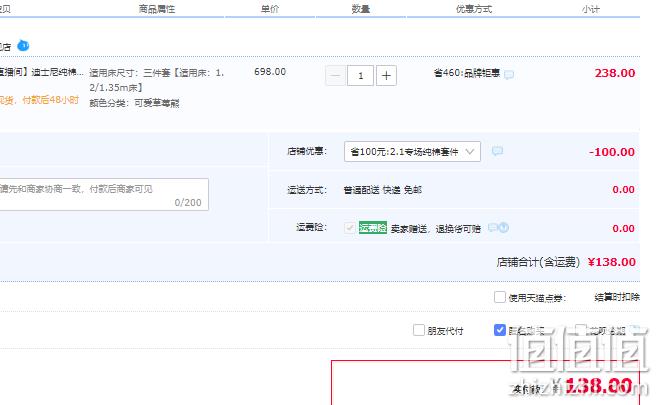Increase quantity with the plus button
Screen dimensions: 658x405
pos(386,76)
